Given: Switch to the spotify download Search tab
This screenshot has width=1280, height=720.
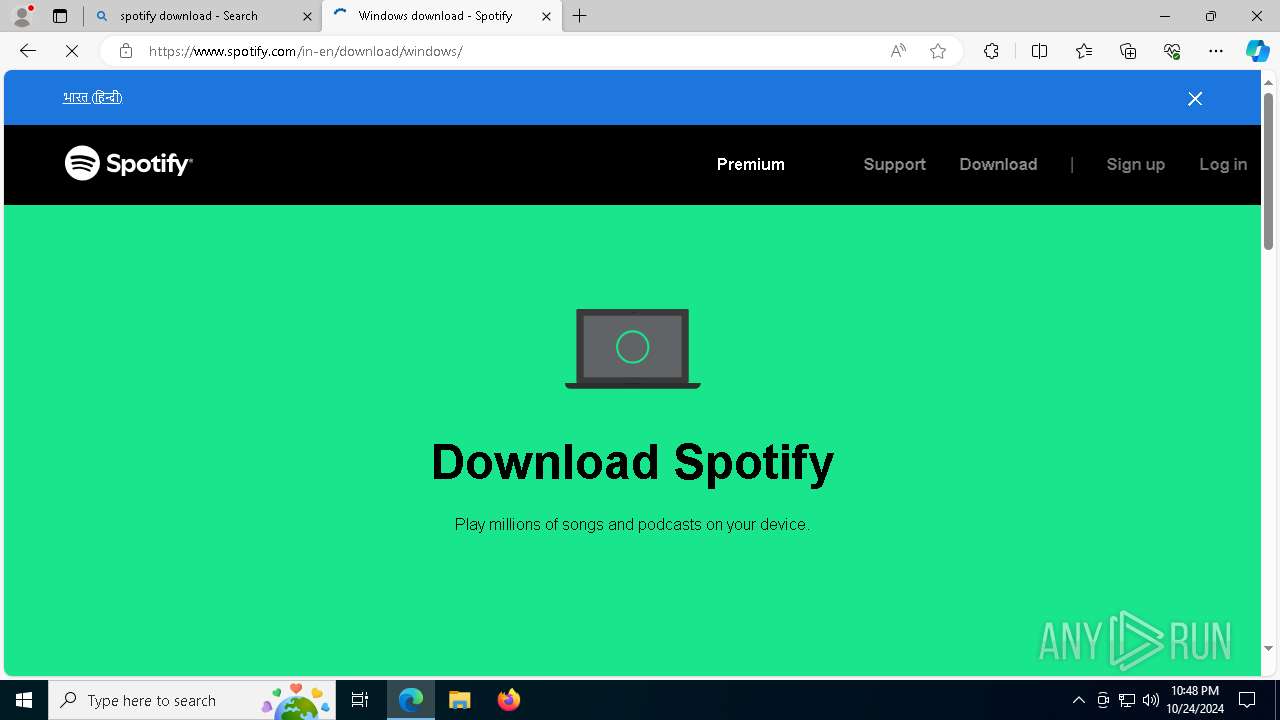Looking at the screenshot, I should [x=202, y=16].
